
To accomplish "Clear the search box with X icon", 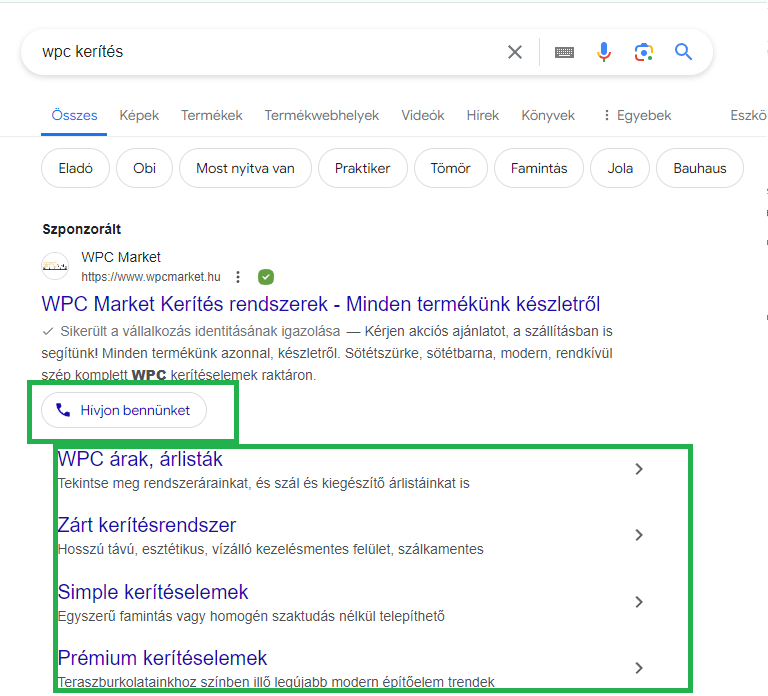I will [x=515, y=52].
